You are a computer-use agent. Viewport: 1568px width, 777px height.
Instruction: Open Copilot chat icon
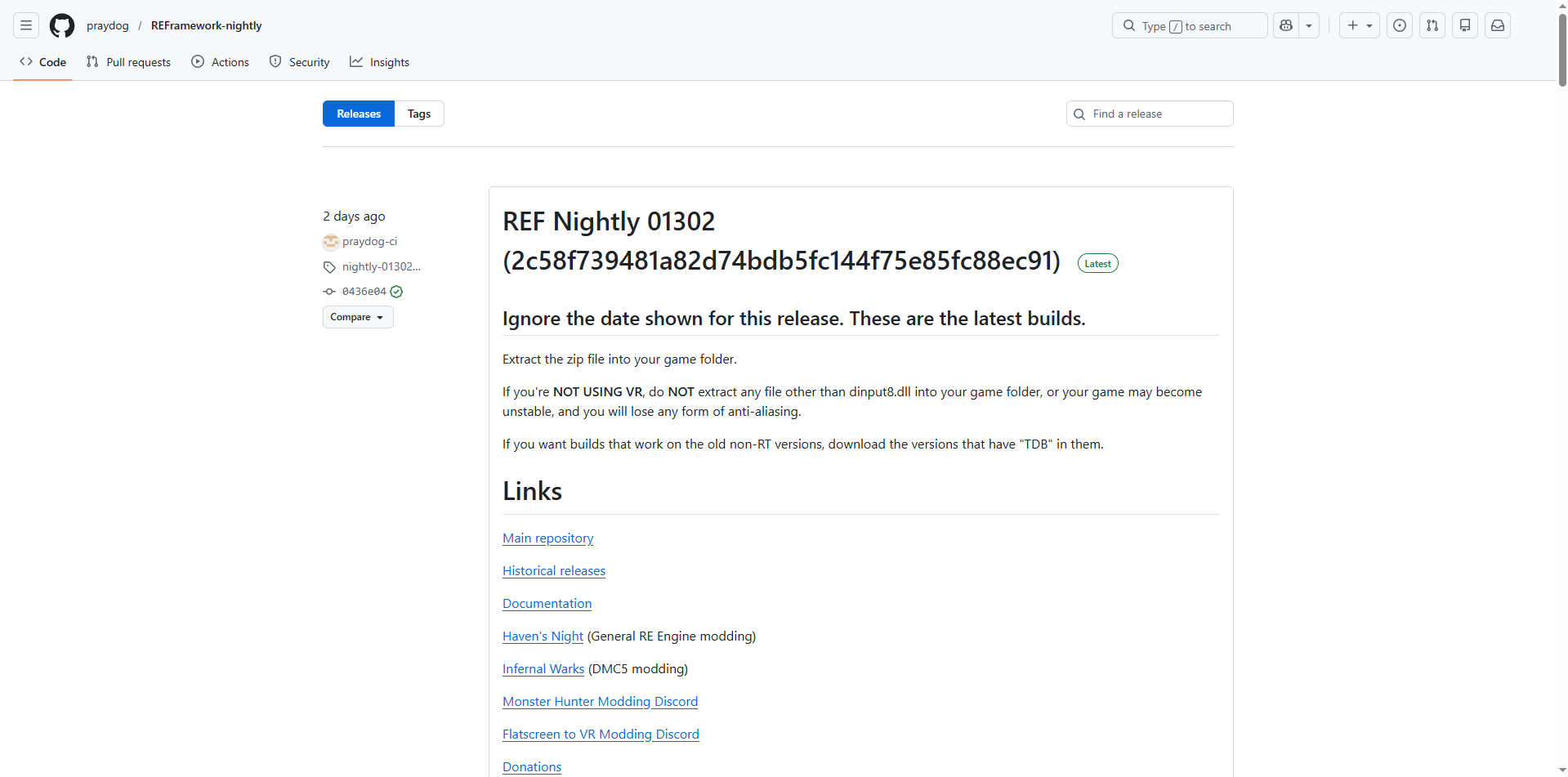click(1286, 26)
